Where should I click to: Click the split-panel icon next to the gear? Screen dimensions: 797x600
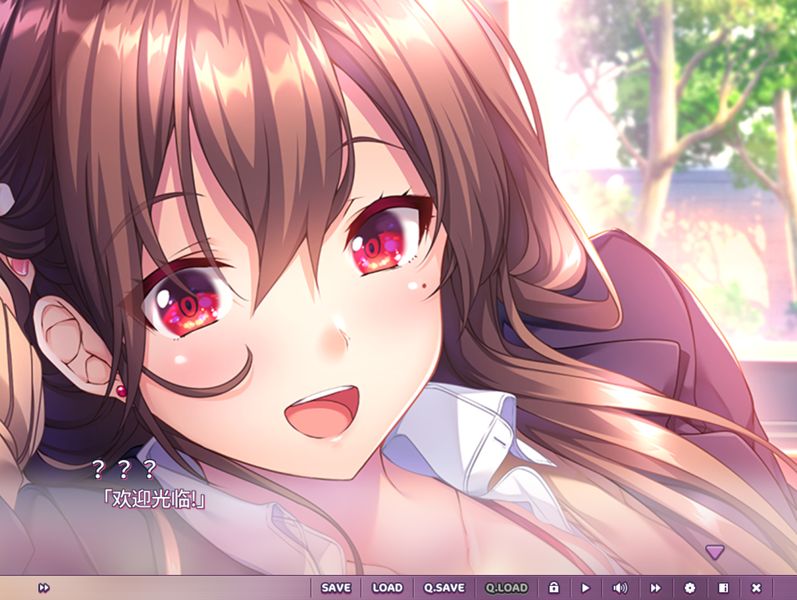[723, 588]
